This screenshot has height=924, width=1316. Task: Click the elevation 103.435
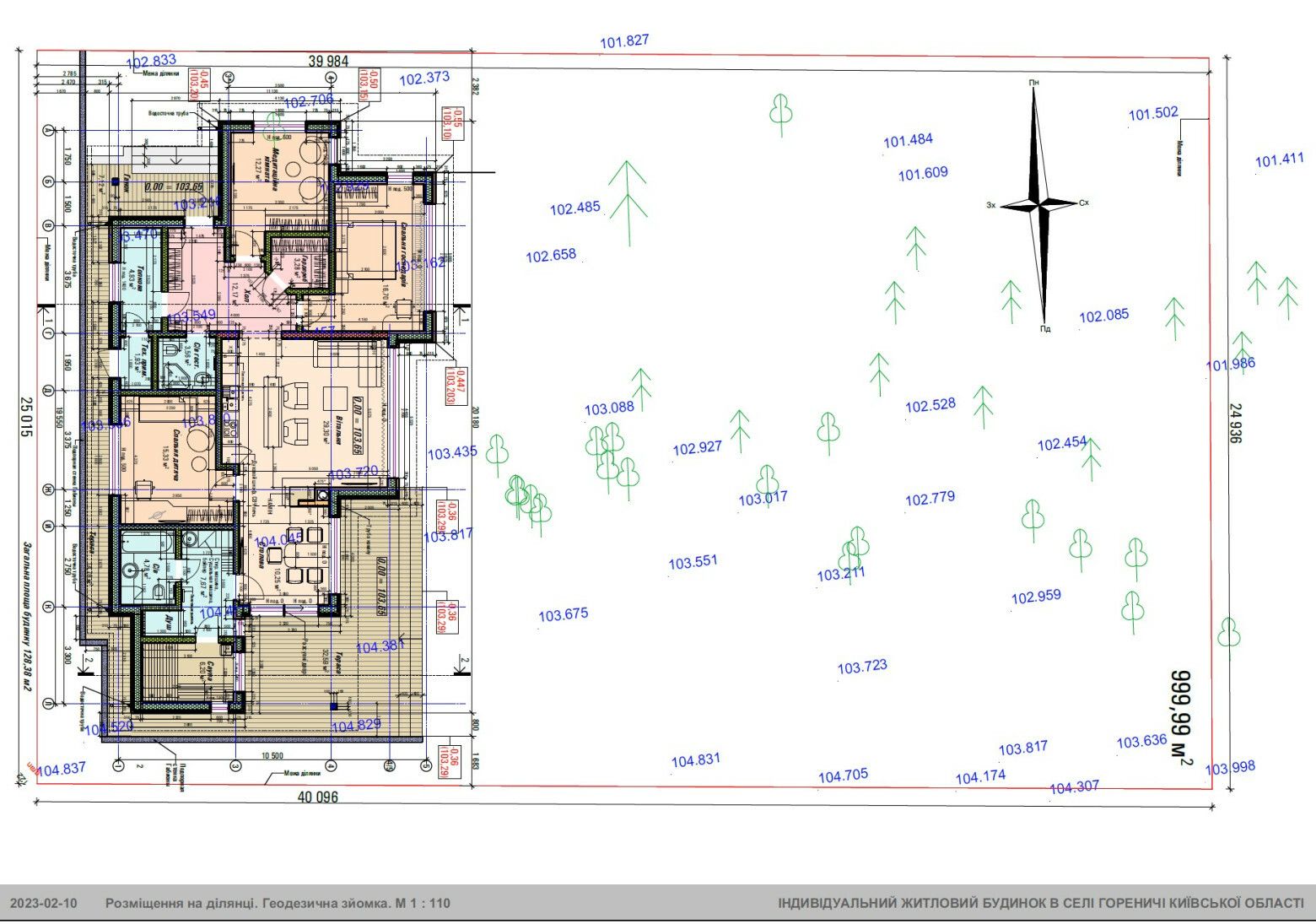point(452,452)
